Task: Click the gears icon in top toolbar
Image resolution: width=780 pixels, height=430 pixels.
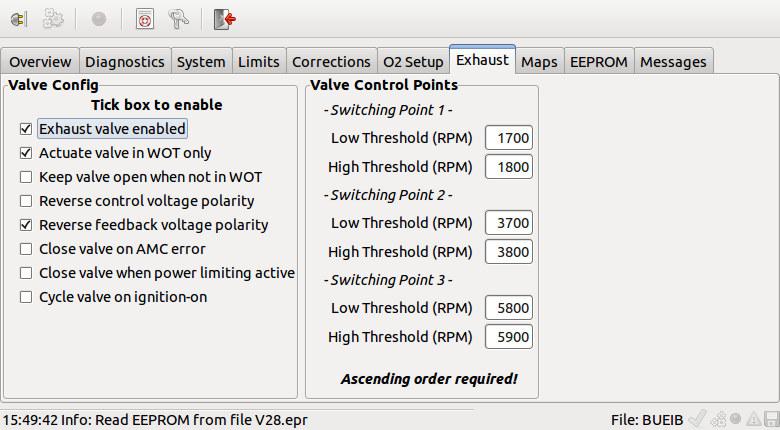Action: pos(54,19)
